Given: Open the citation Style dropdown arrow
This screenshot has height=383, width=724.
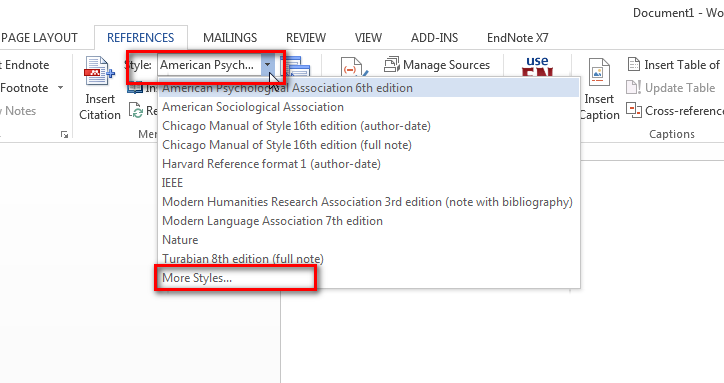Looking at the screenshot, I should click(268, 65).
